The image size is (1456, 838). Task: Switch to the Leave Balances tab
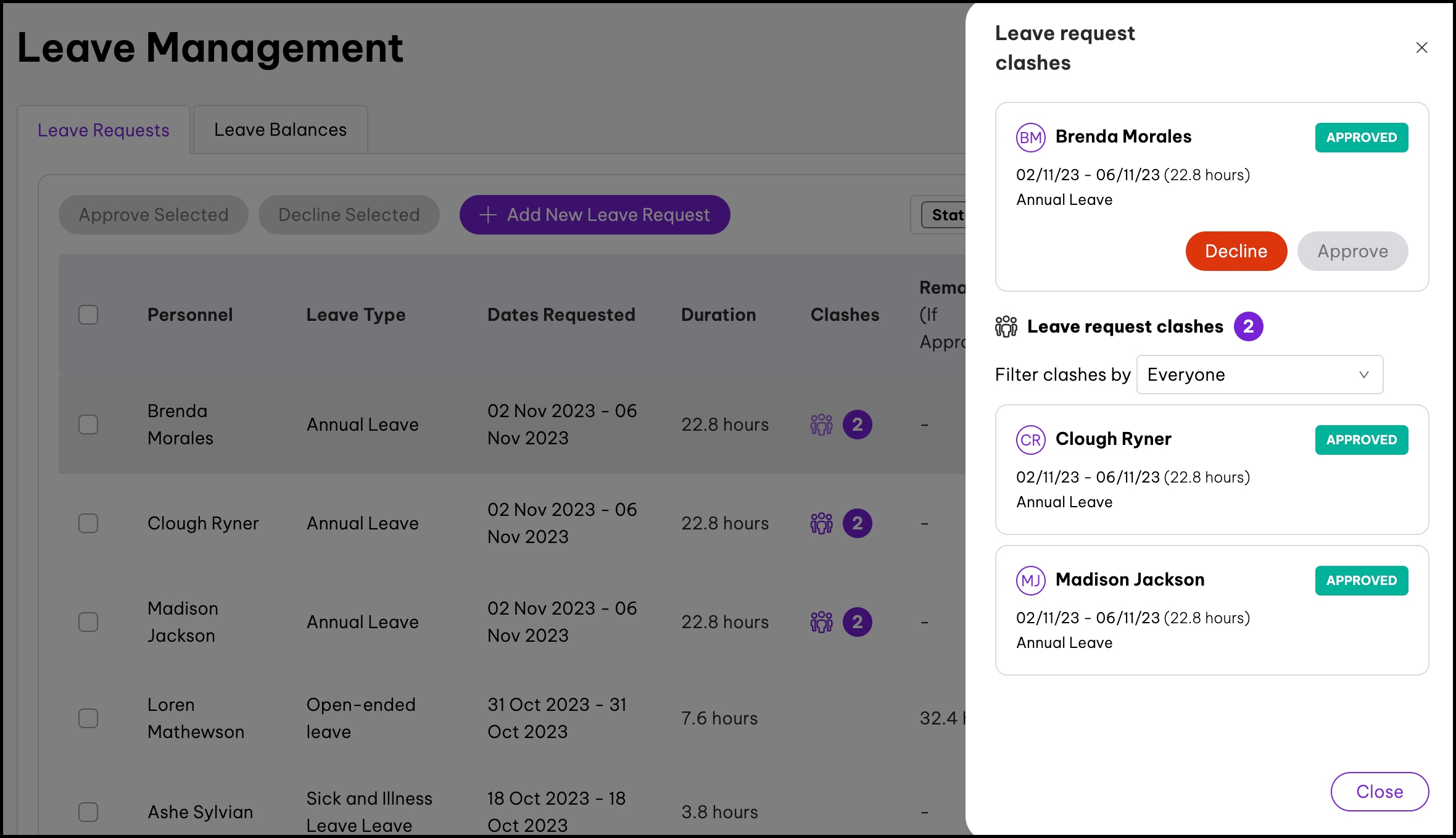(x=280, y=130)
